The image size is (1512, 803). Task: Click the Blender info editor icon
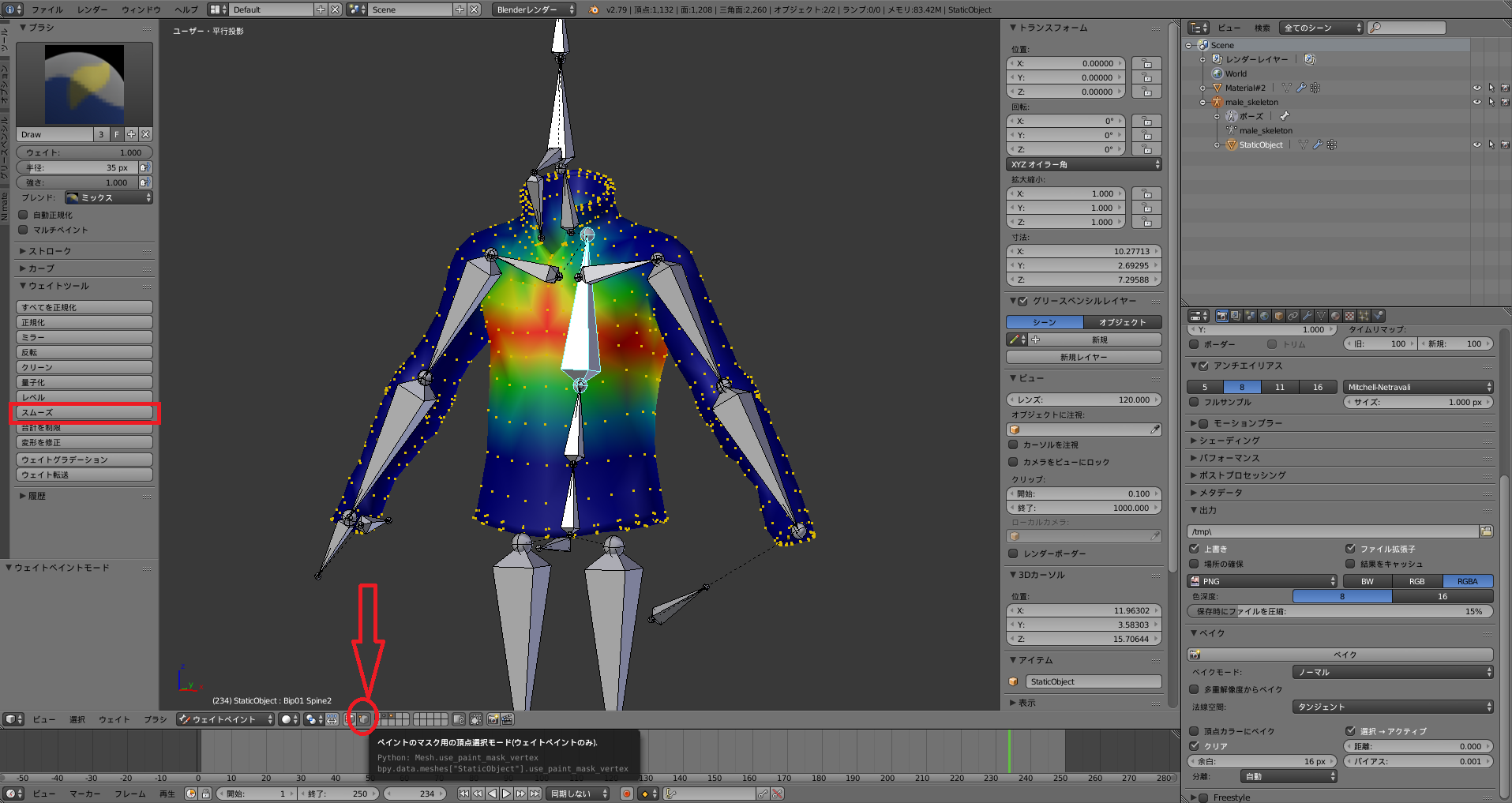13,9
